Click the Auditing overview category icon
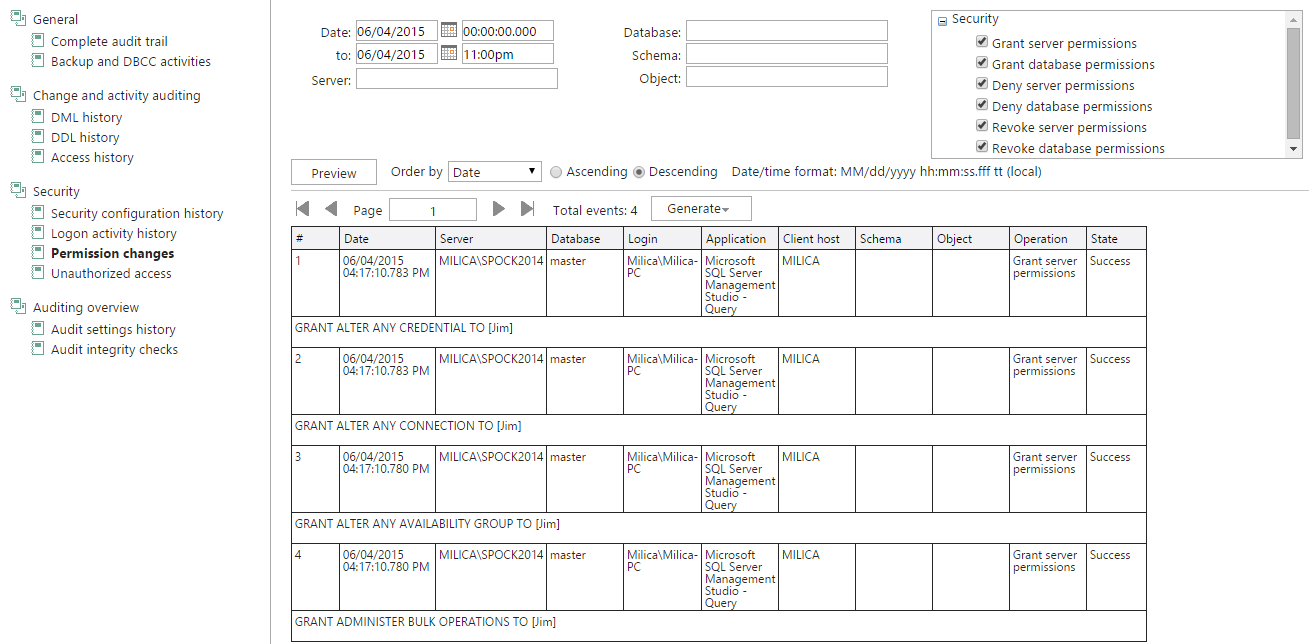1309x644 pixels. [x=18, y=307]
